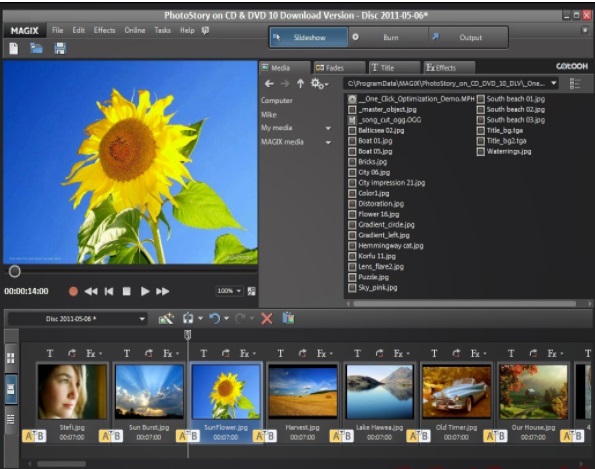Expand the MAGIX media section
Screen dimensions: 595x469
328,142
